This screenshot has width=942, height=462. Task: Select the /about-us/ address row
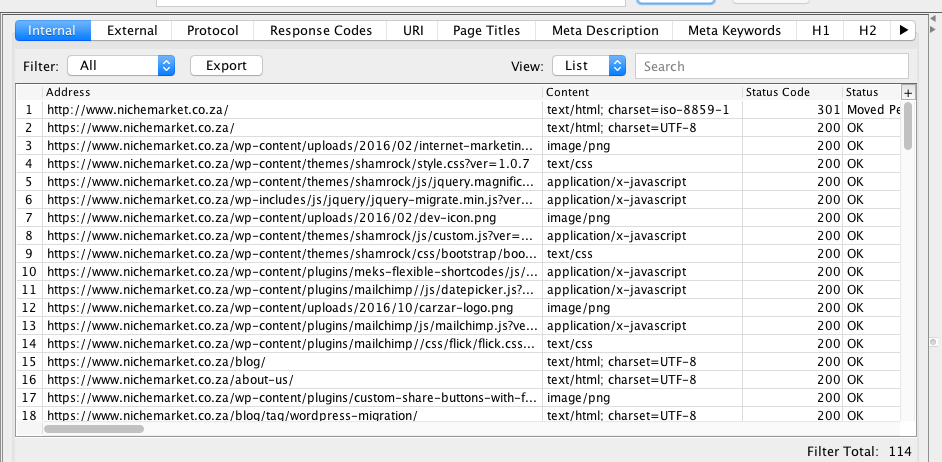[293, 380]
